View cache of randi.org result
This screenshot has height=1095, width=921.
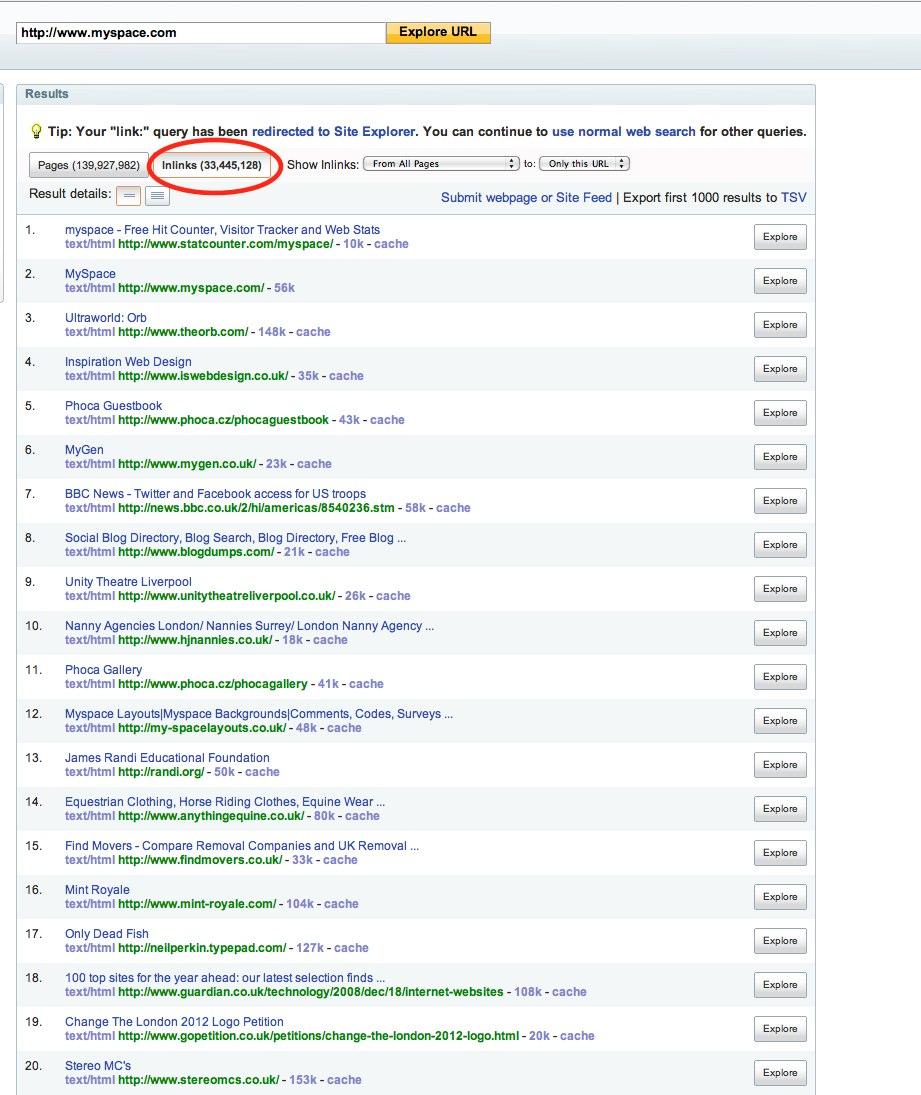[263, 772]
